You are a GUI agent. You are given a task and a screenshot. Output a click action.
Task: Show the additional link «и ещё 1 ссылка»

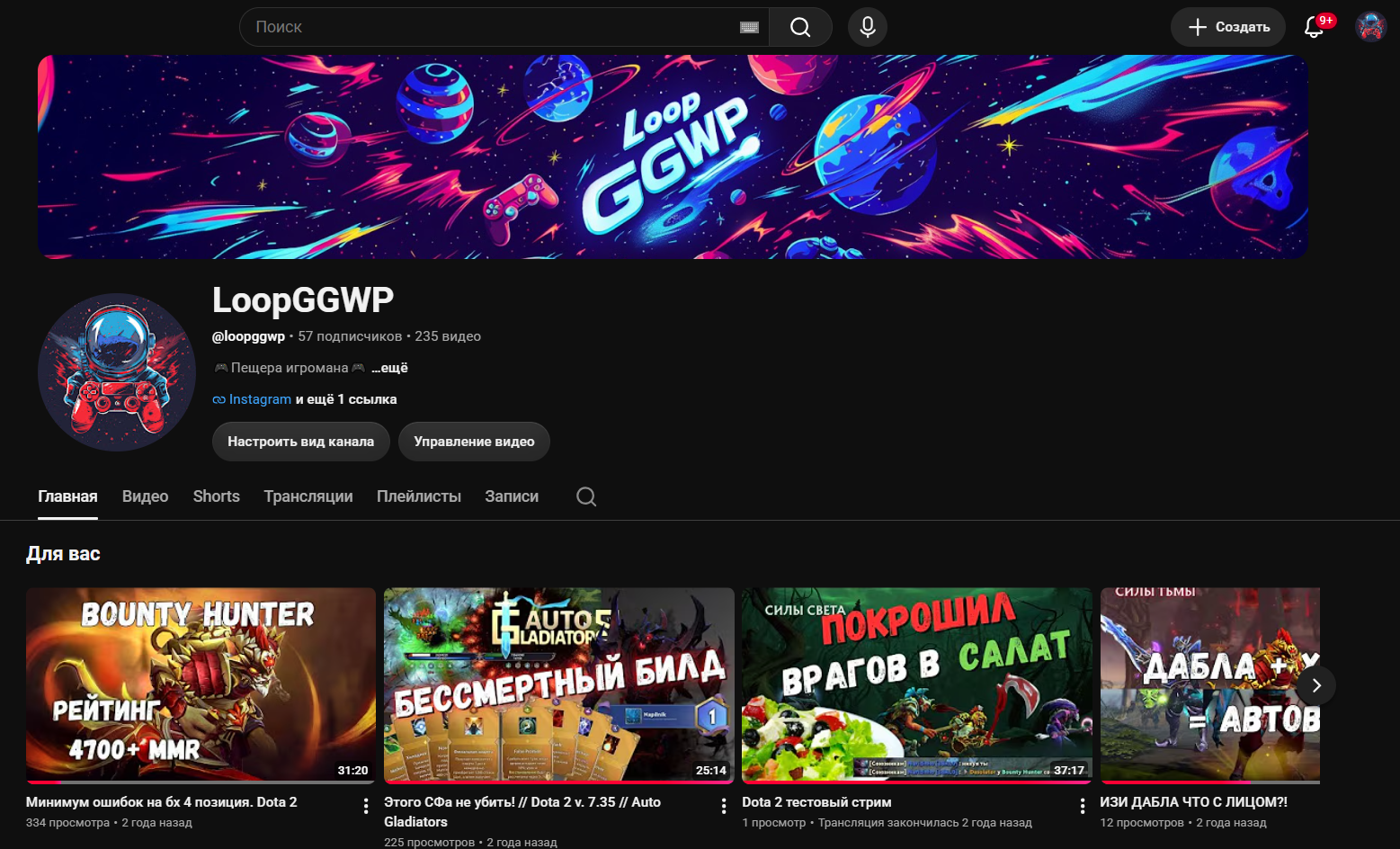(346, 399)
